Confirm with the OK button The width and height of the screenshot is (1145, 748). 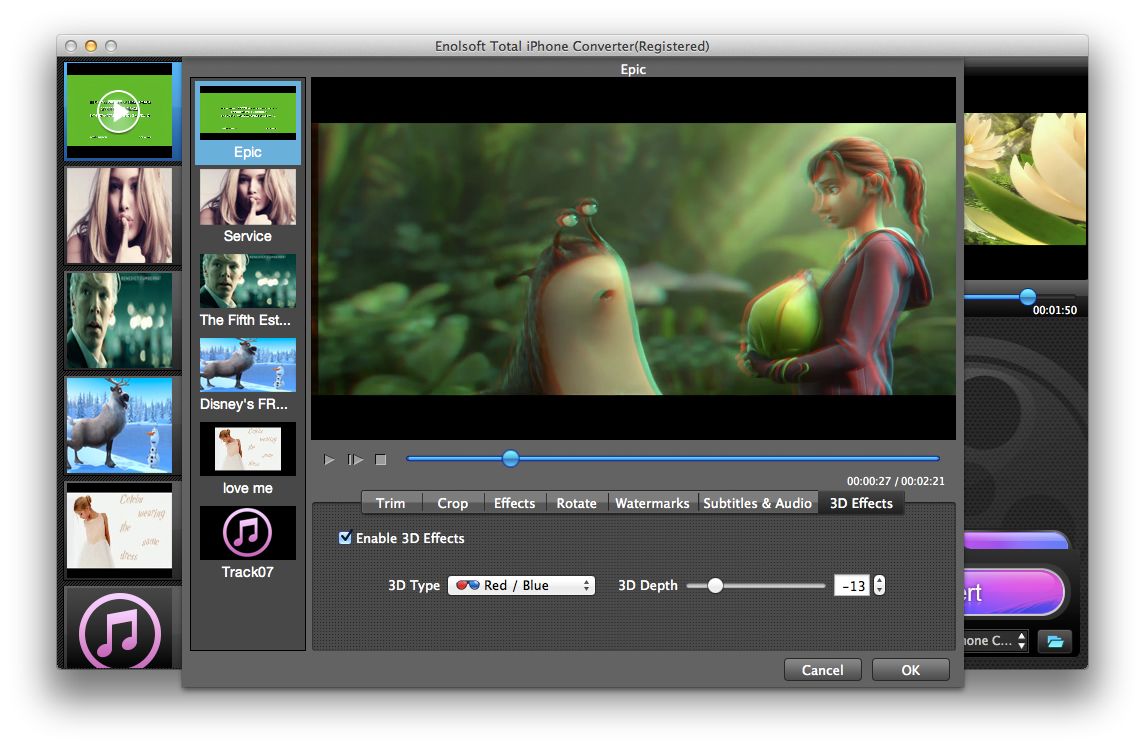tap(911, 670)
